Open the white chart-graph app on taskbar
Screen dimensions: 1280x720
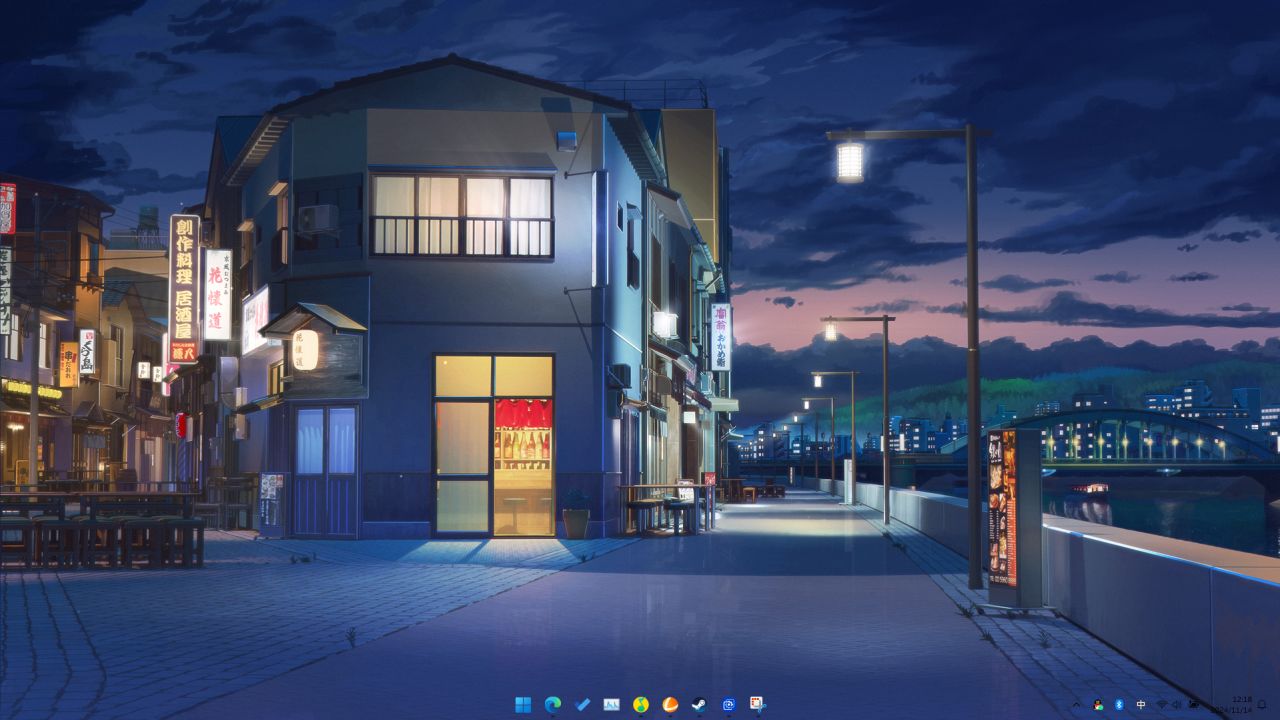coord(611,704)
